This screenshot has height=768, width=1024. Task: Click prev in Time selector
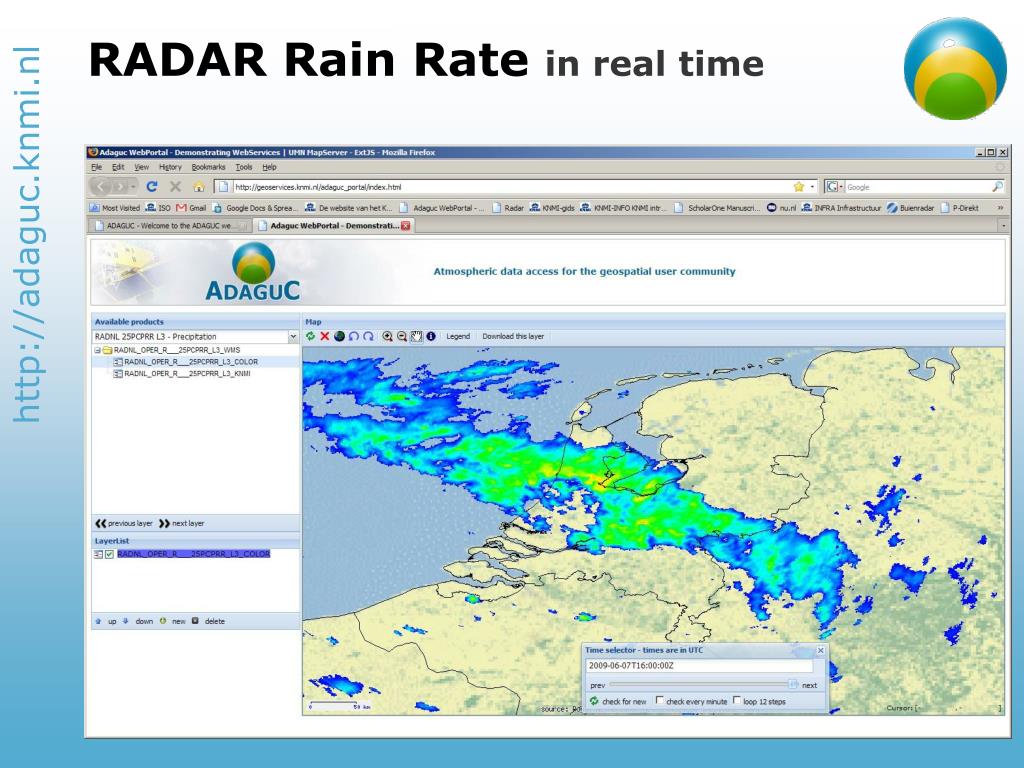pos(598,685)
